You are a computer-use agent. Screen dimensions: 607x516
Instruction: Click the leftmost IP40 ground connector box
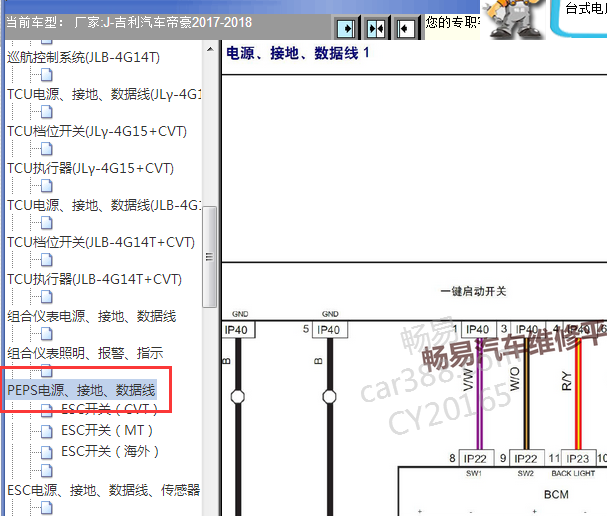[x=238, y=330]
